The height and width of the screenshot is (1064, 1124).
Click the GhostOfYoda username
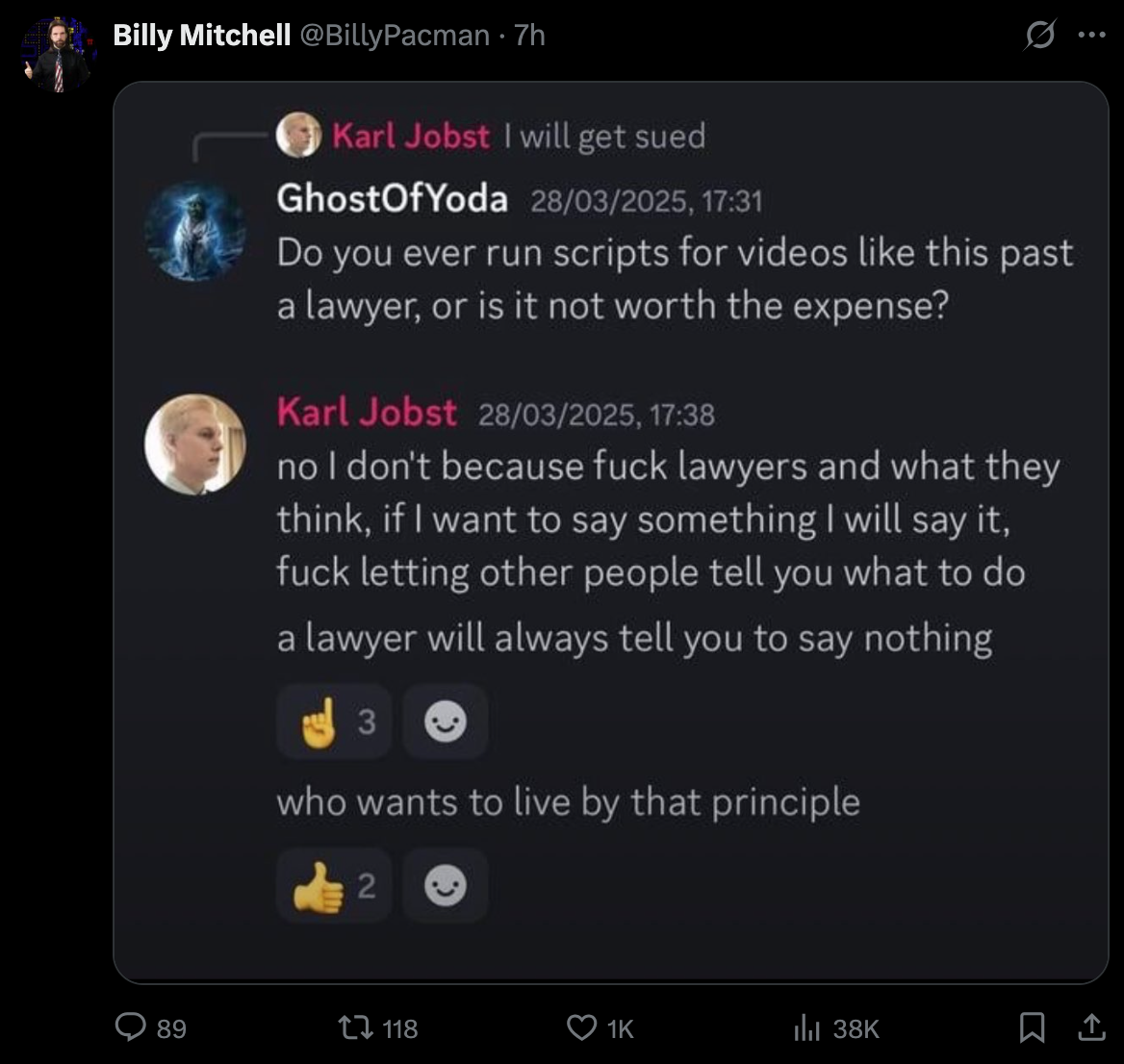[x=392, y=199]
